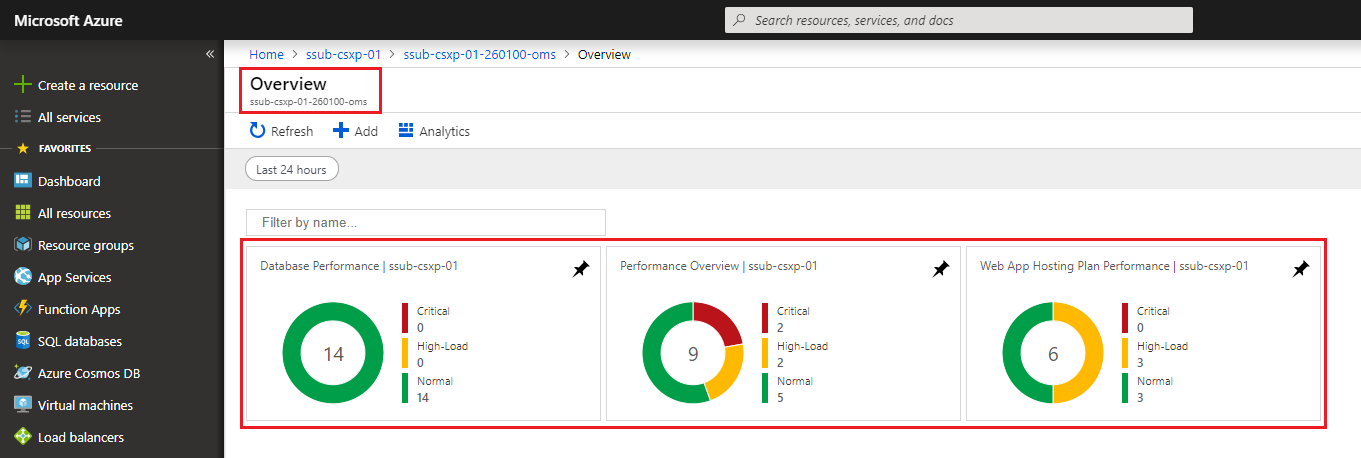Viewport: 1361px width, 458px height.
Task: Click the Add plus icon in toolbar
Action: click(x=341, y=131)
